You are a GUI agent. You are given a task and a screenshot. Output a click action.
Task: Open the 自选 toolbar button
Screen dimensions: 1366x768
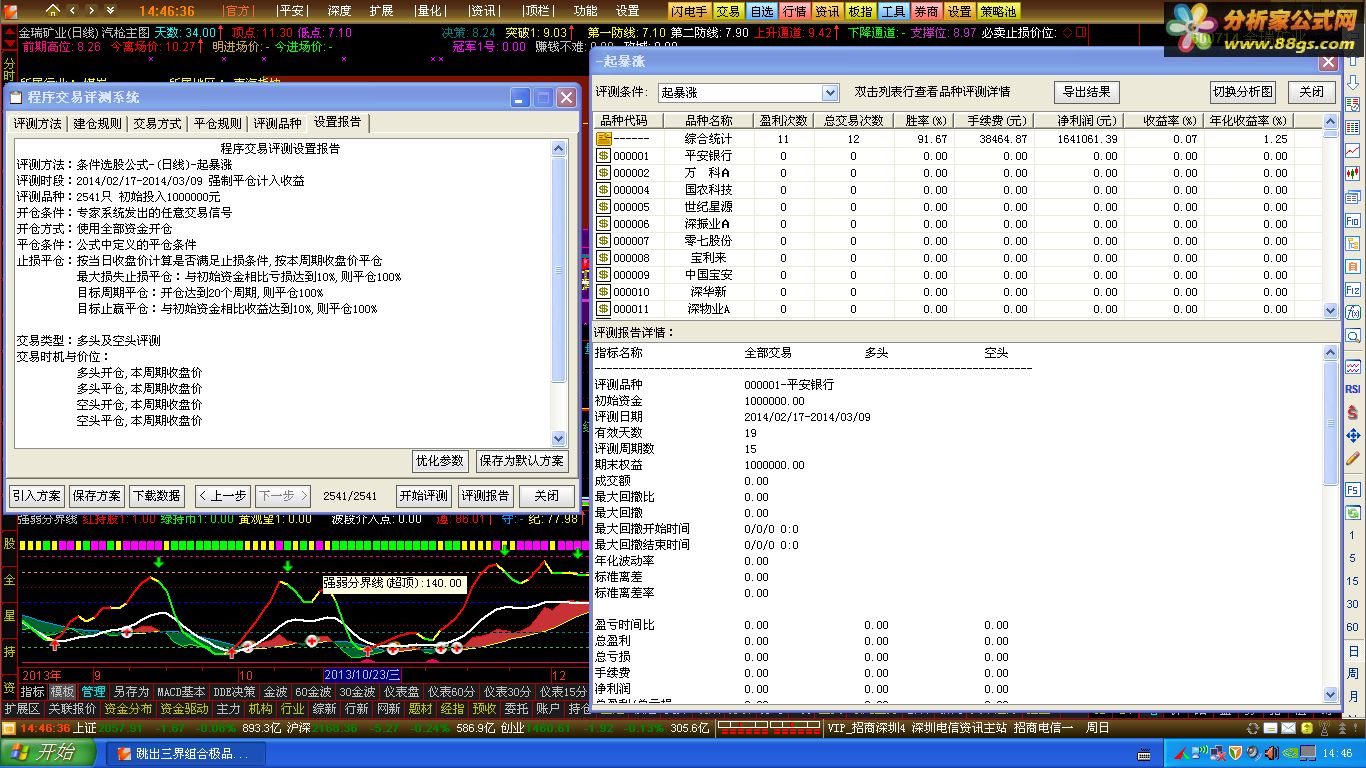tap(761, 11)
